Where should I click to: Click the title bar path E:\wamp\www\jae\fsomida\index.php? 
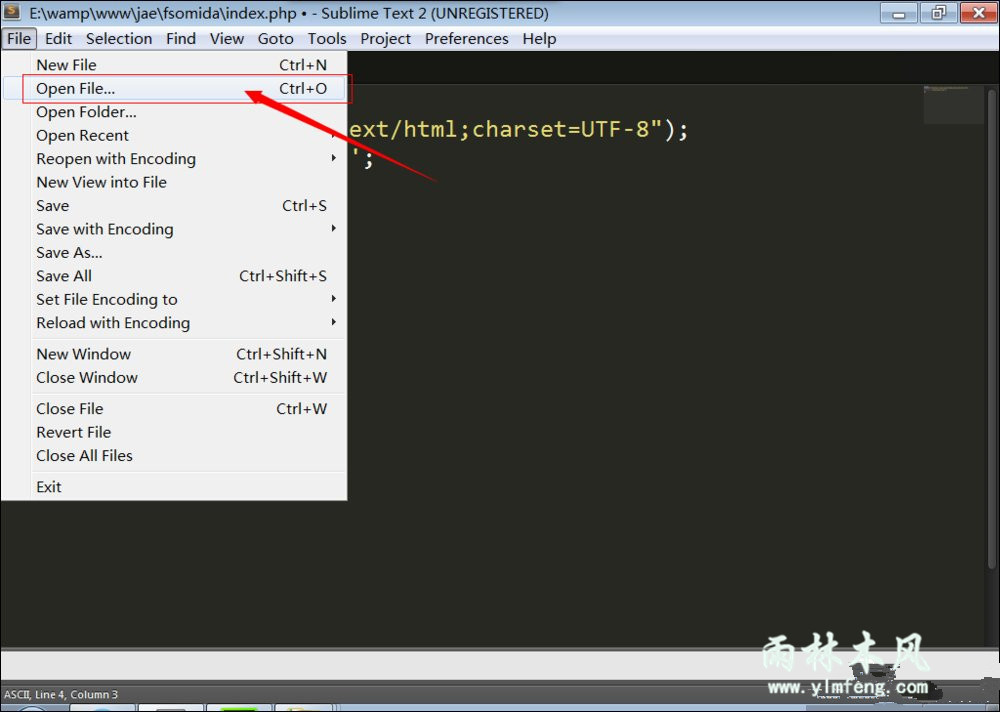click(x=163, y=13)
